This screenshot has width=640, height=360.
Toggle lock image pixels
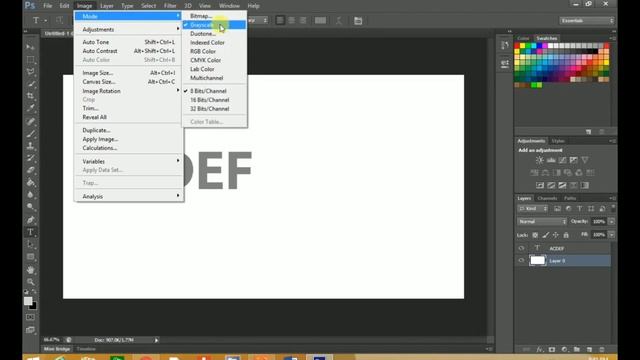pyautogui.click(x=545, y=235)
